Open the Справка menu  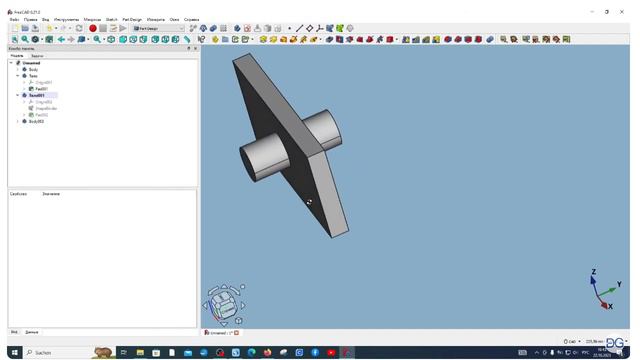point(191,19)
